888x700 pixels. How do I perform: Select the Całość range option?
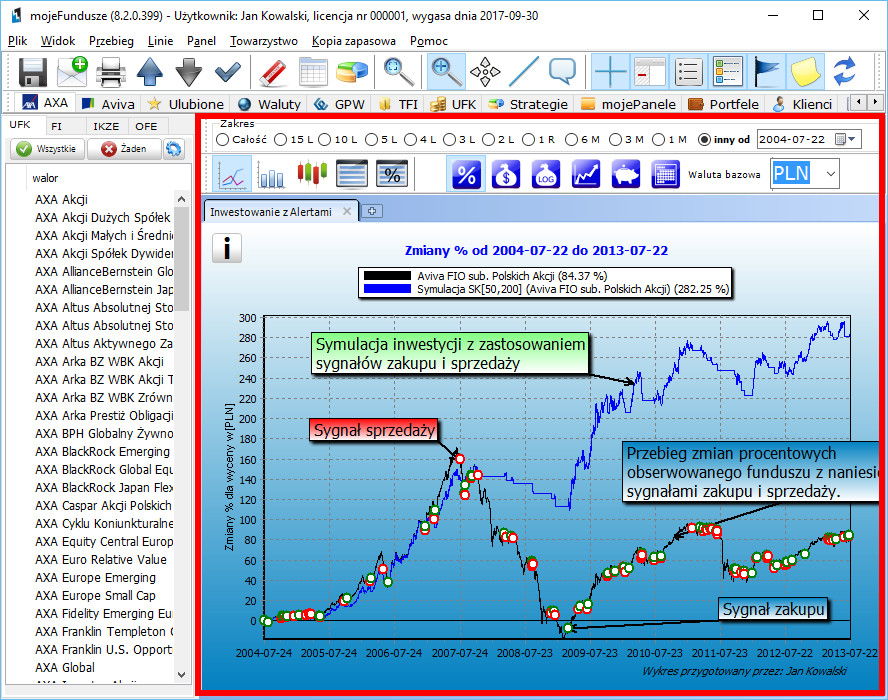tap(222, 139)
